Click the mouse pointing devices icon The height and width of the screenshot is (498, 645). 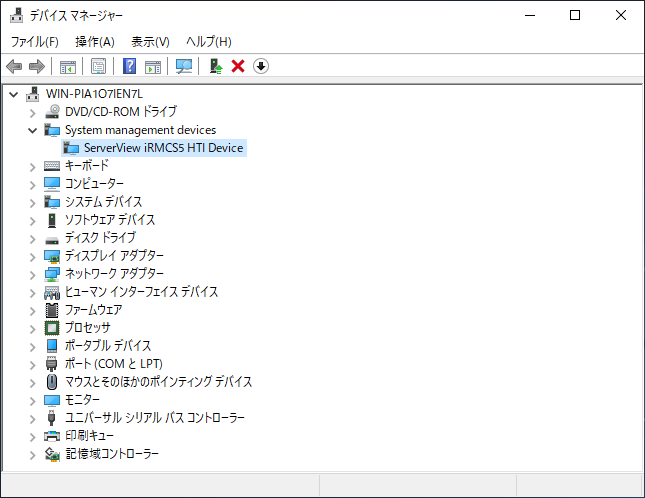coord(52,382)
